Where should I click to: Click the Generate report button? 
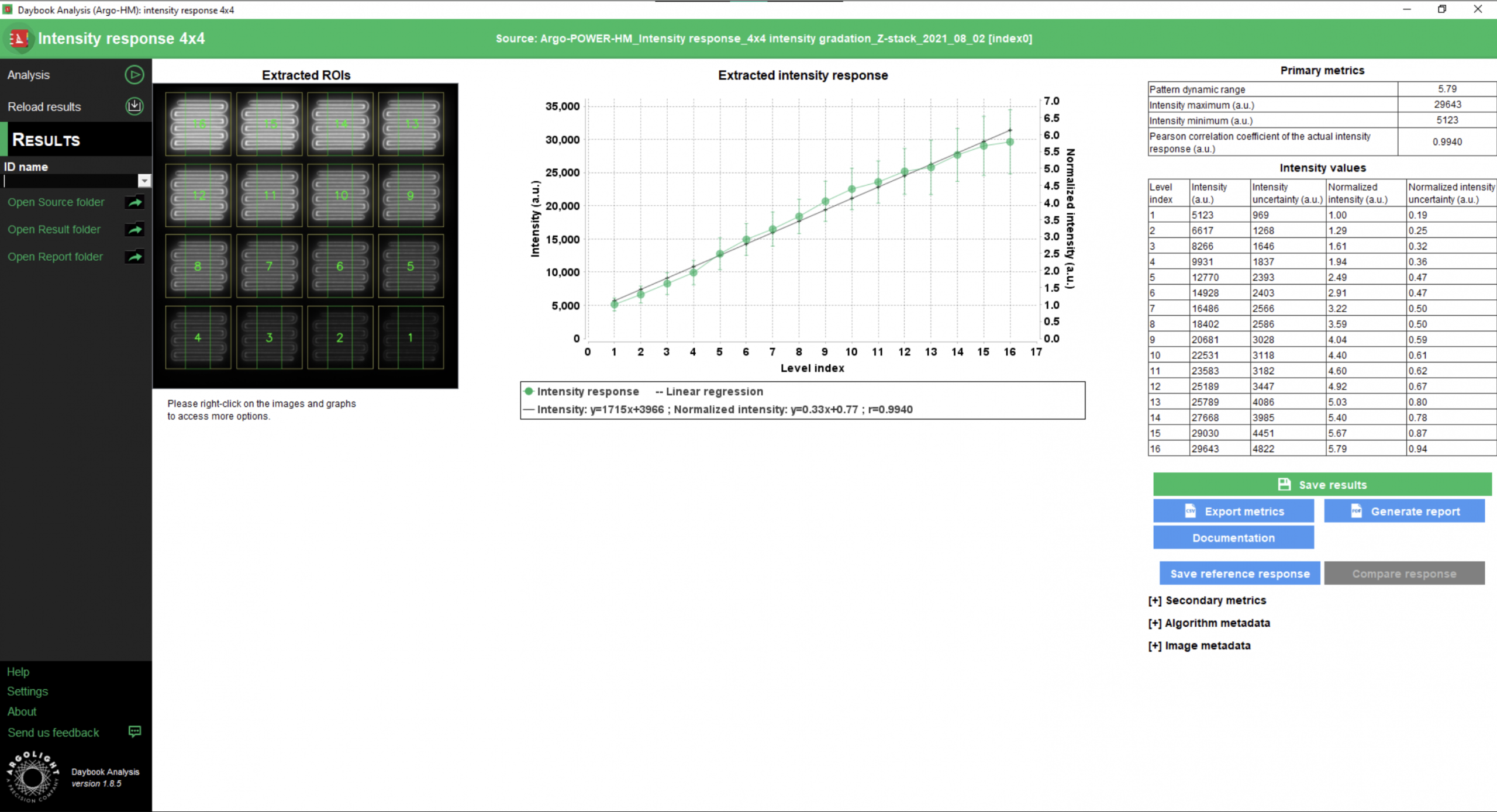(1404, 511)
